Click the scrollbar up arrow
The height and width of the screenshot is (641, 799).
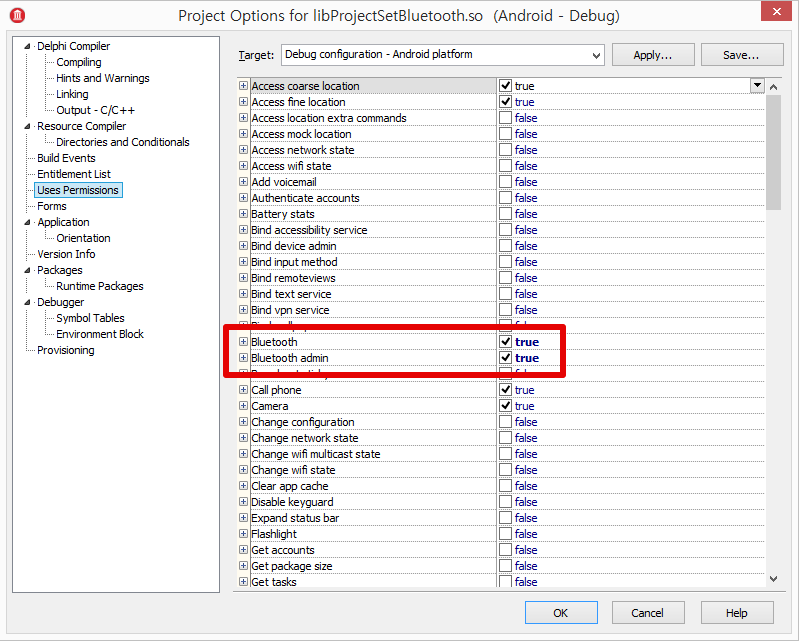tap(774, 87)
